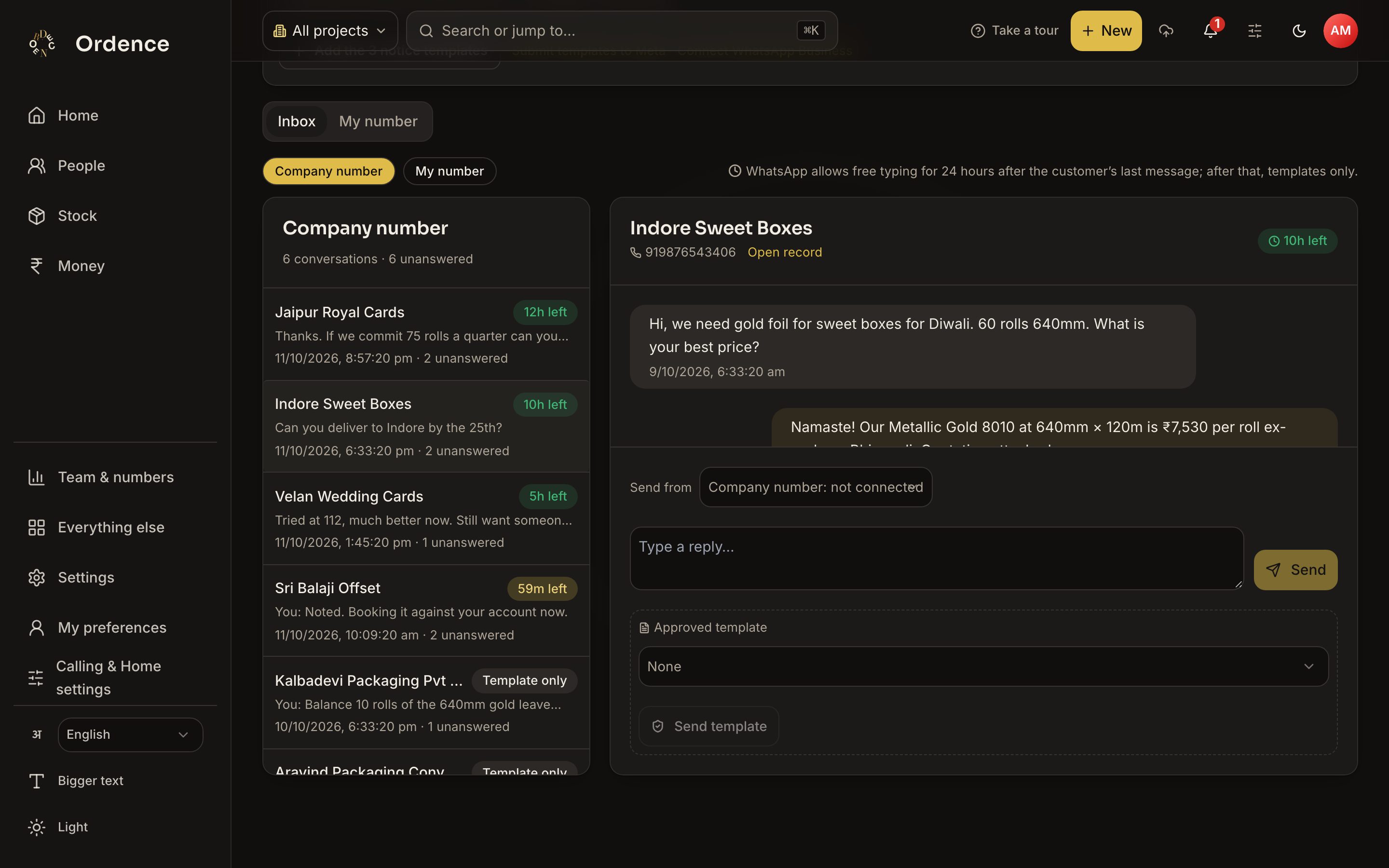Viewport: 1389px width, 868px height.
Task: Switch to the My number tab
Action: click(x=378, y=121)
